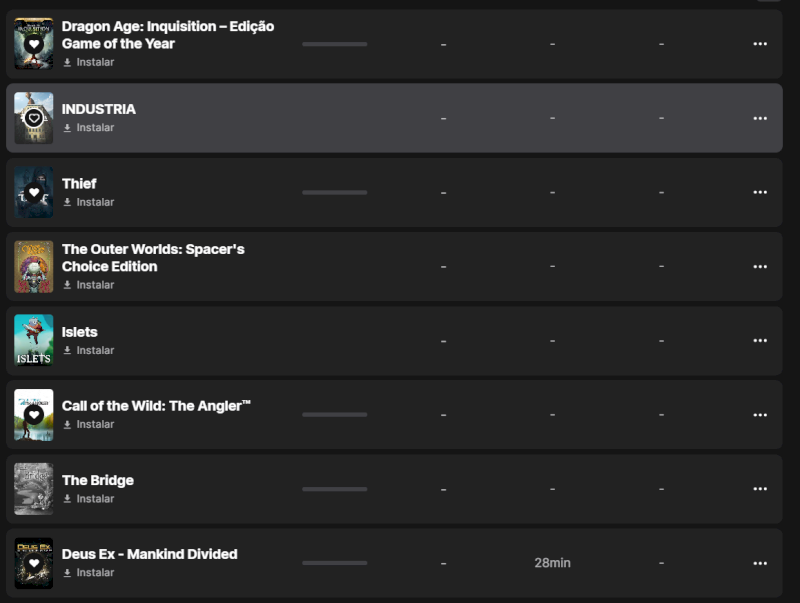Click the heart icon on Deus Ex cover

coord(34,563)
